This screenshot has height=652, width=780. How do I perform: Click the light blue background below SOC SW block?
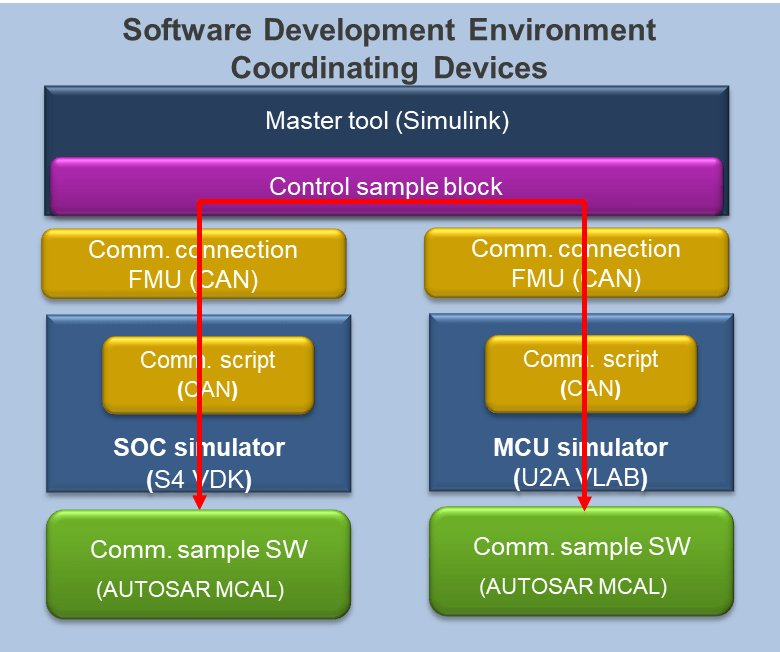click(x=198, y=635)
